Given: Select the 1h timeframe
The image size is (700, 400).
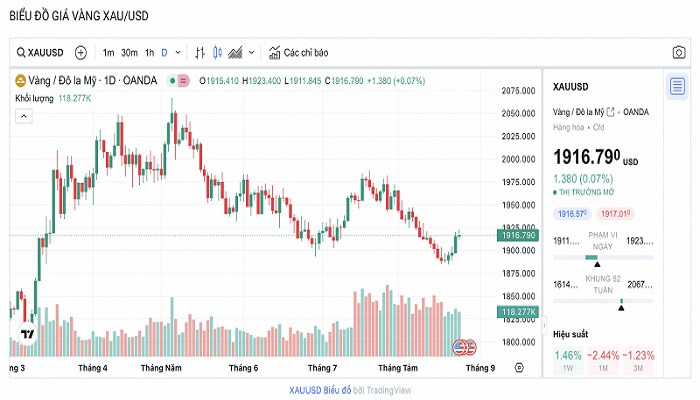Looking at the screenshot, I should point(150,52).
